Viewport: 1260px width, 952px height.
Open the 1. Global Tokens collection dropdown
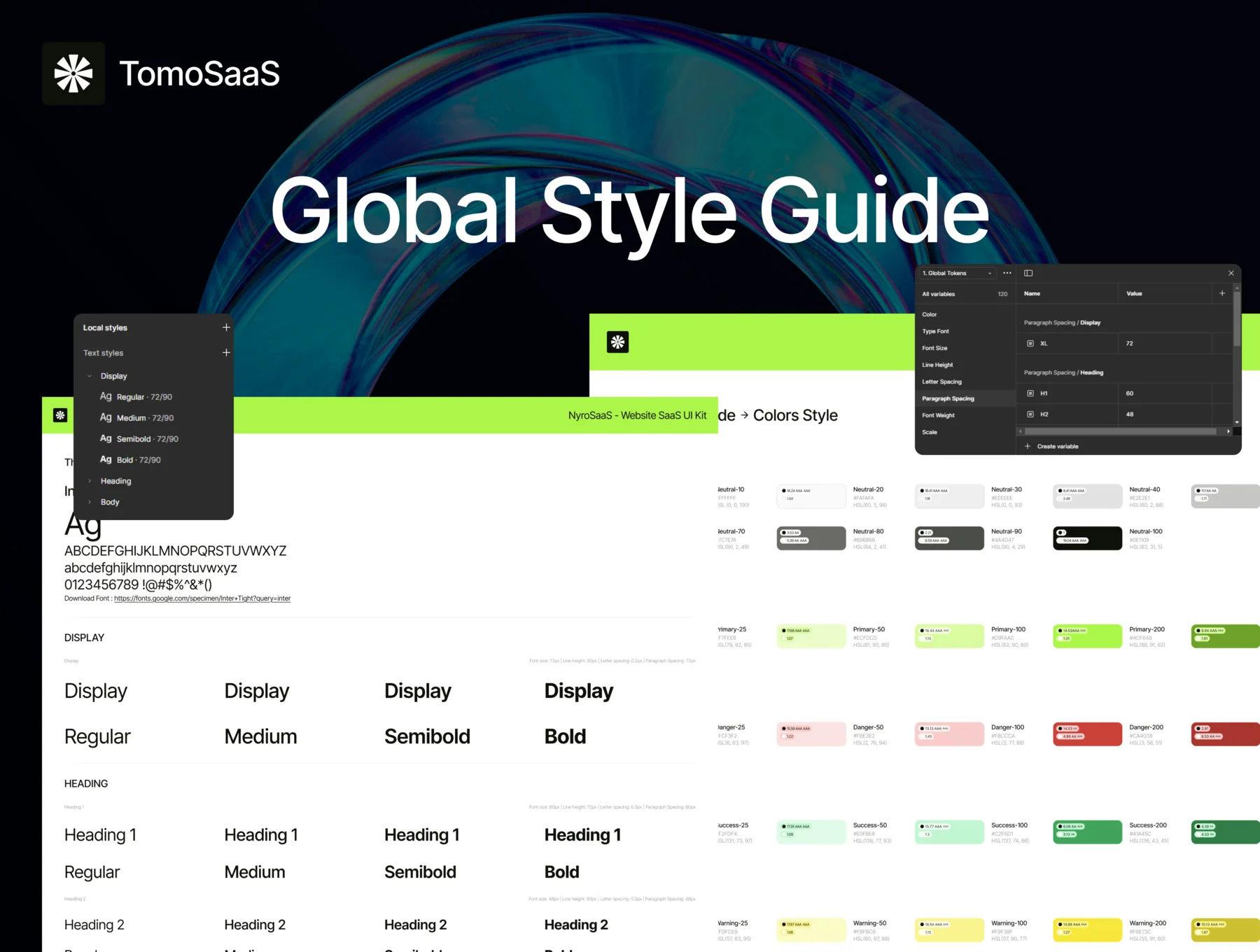coord(957,273)
